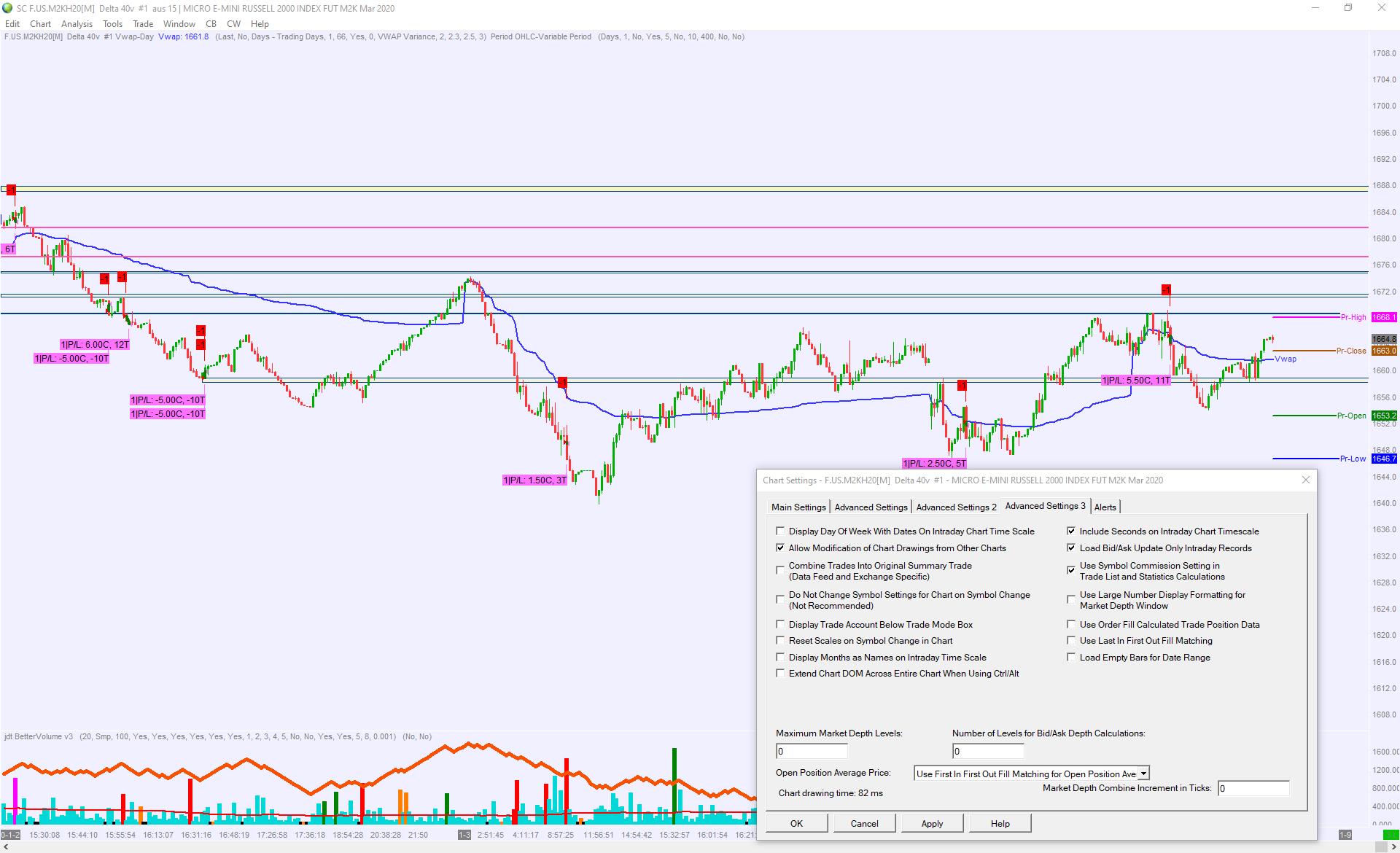This screenshot has height=853, width=1400.
Task: Click the 1-9 date marker on time scale
Action: (1345, 835)
